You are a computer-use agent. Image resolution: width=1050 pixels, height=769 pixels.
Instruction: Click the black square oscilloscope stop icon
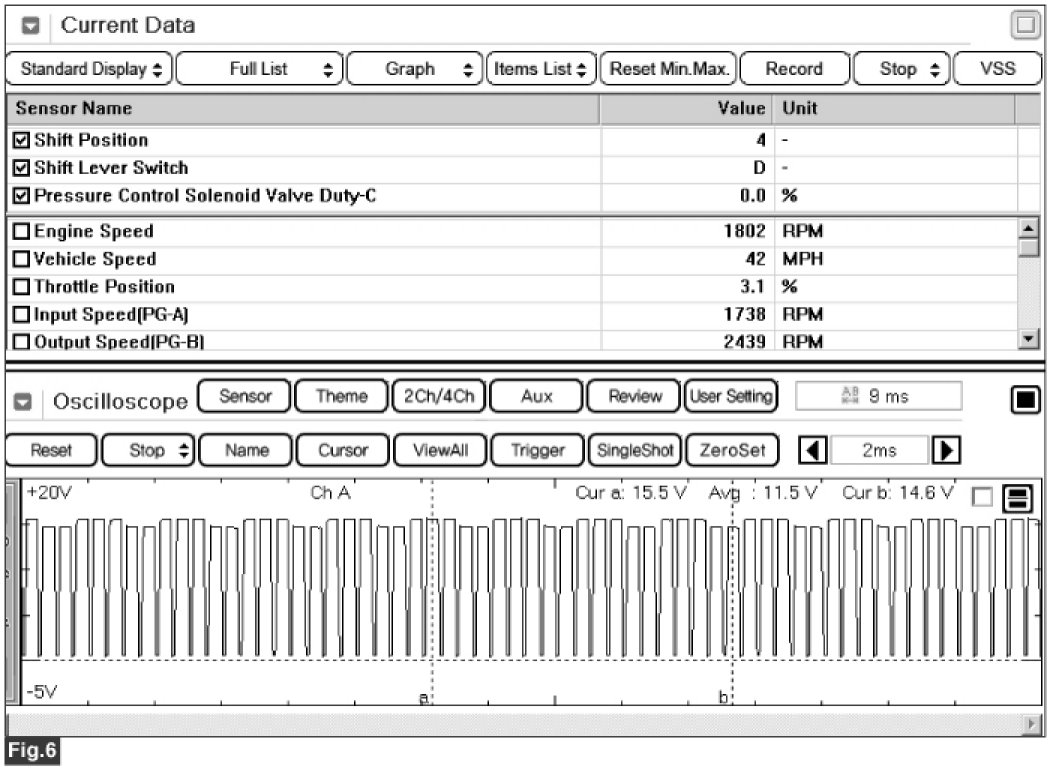1023,401
